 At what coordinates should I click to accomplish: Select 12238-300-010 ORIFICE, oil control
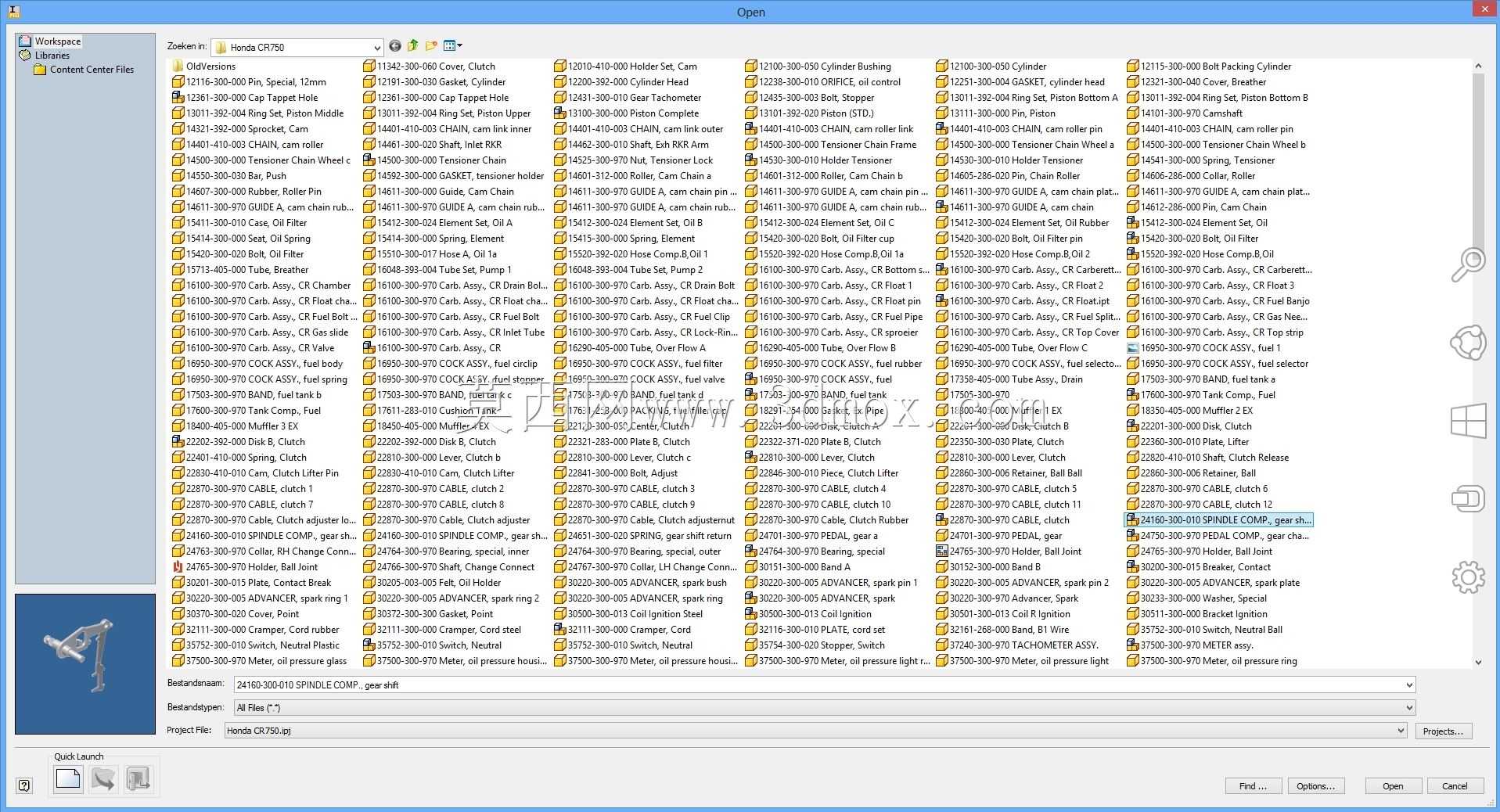point(829,82)
